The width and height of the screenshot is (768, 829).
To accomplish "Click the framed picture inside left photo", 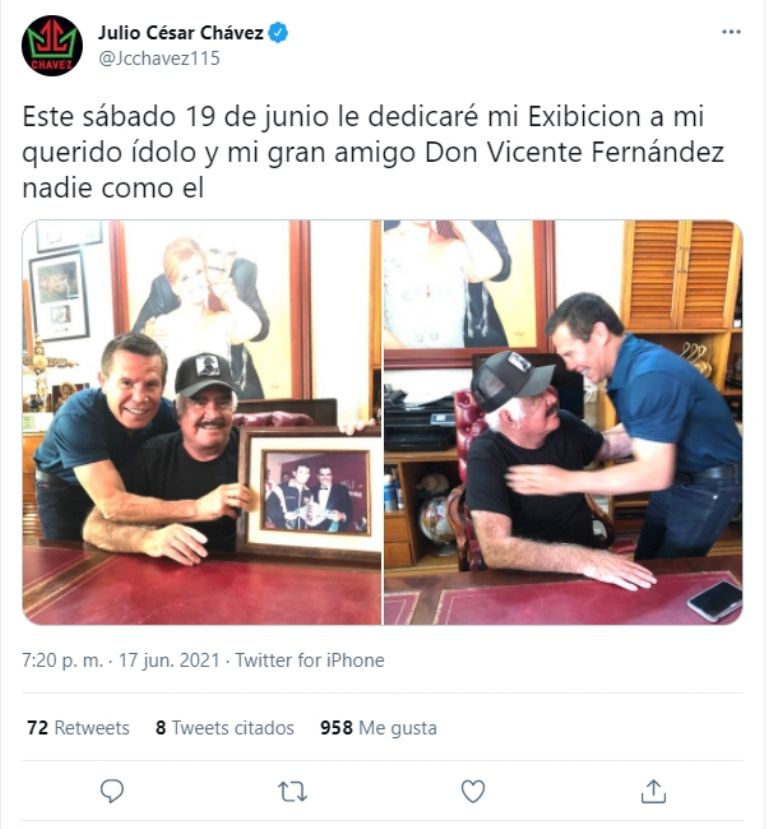I will pyautogui.click(x=312, y=492).
